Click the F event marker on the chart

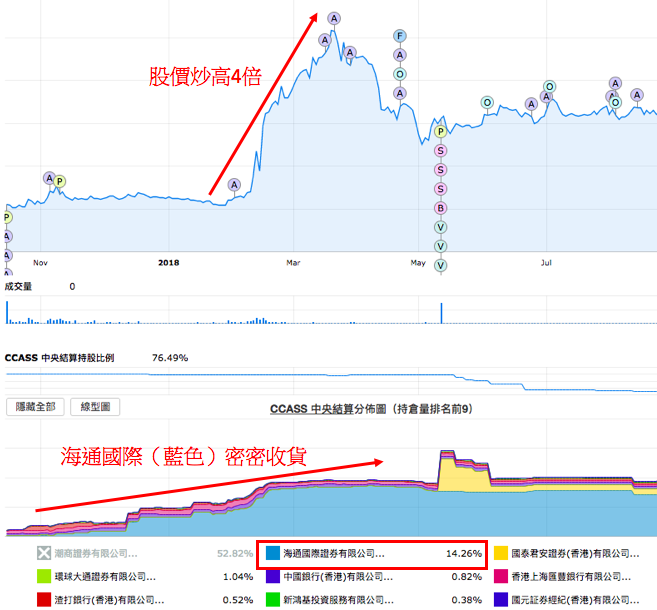pos(400,36)
